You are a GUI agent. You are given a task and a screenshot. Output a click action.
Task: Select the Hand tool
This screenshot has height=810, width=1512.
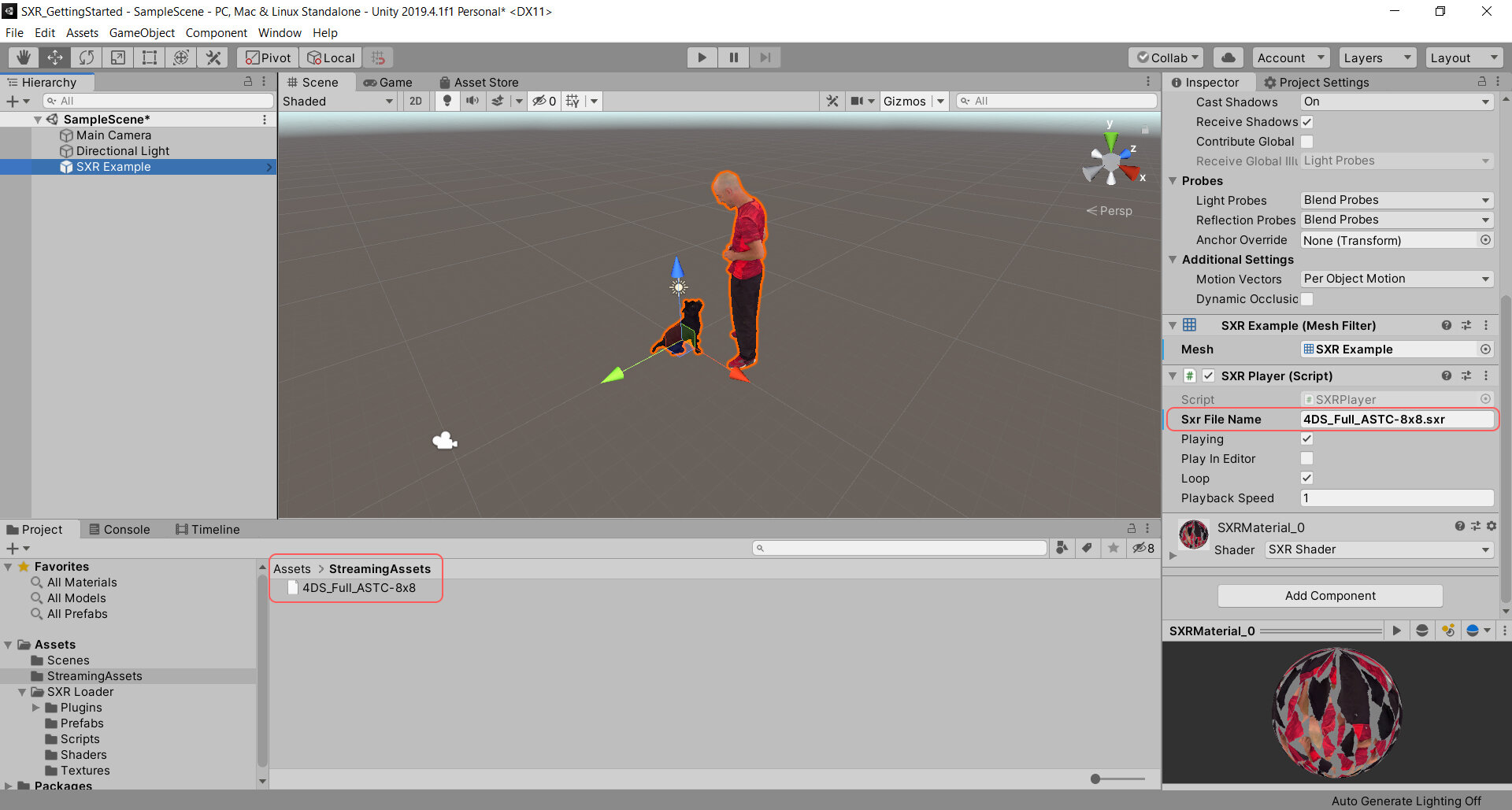(x=24, y=57)
